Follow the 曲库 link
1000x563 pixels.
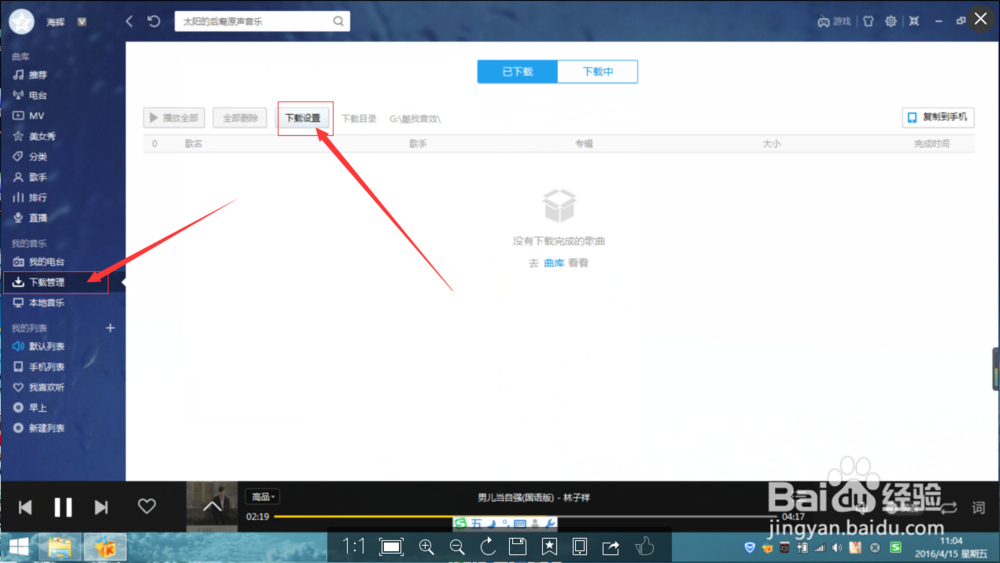(554, 263)
